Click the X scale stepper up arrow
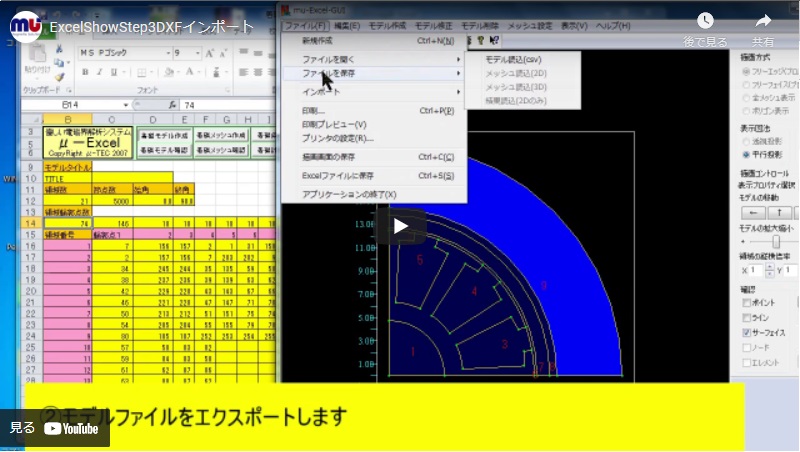The image size is (800, 452). pos(769,267)
